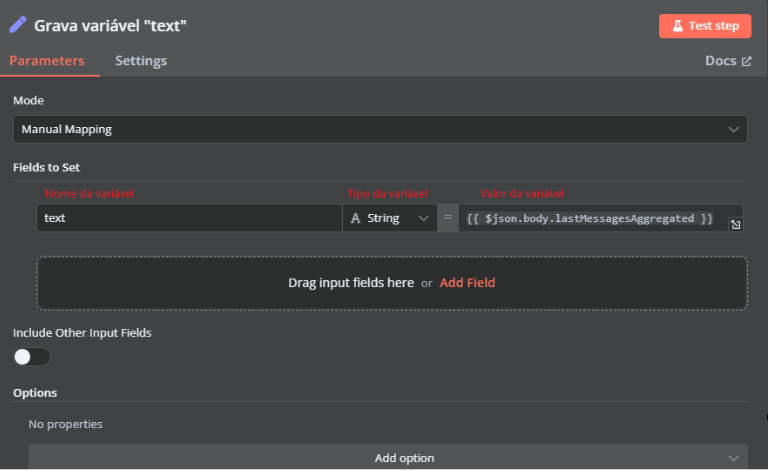Click the variable name field containing "text"

click(190, 218)
